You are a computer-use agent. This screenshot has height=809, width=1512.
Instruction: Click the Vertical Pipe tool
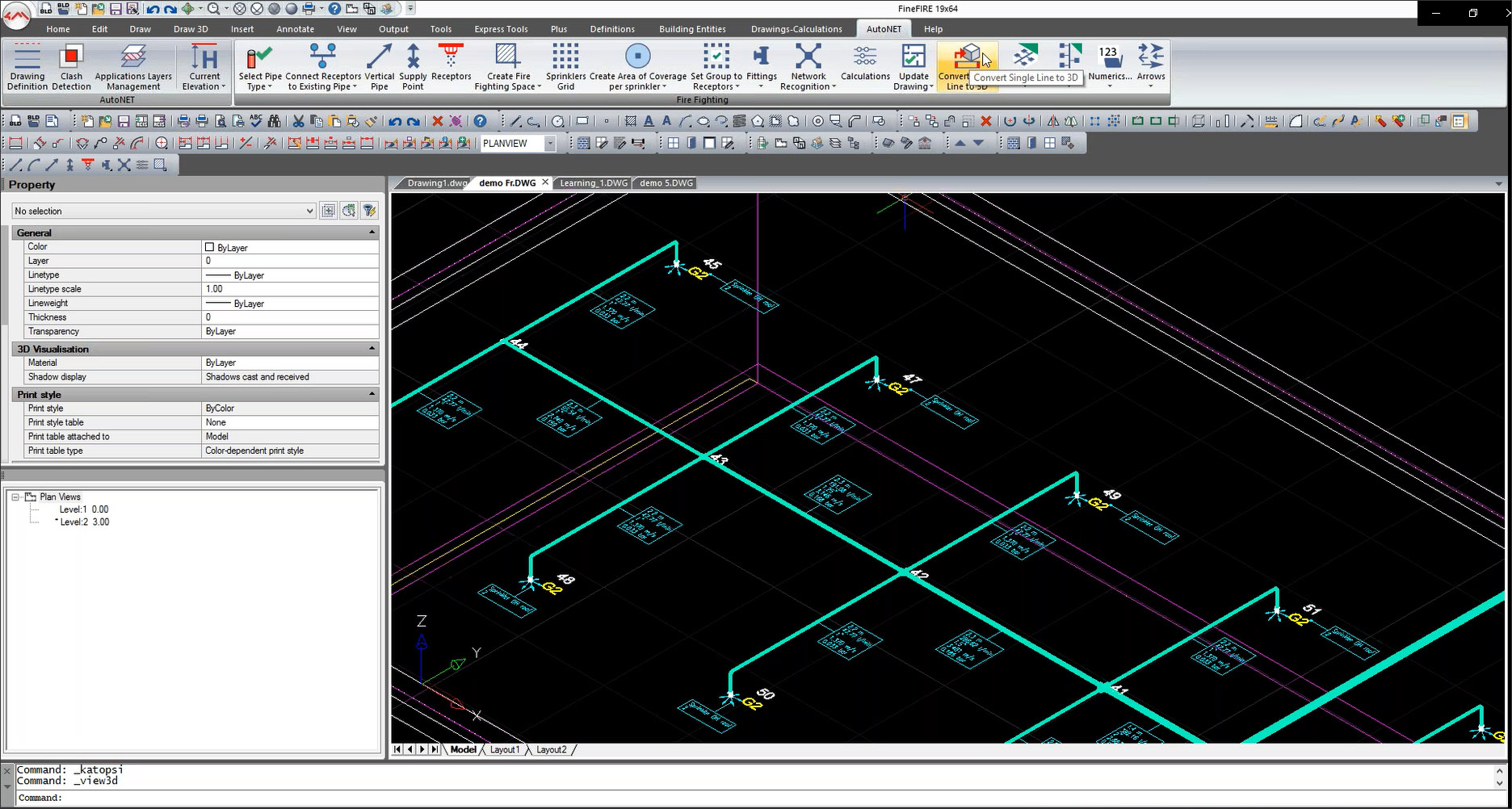(x=379, y=67)
